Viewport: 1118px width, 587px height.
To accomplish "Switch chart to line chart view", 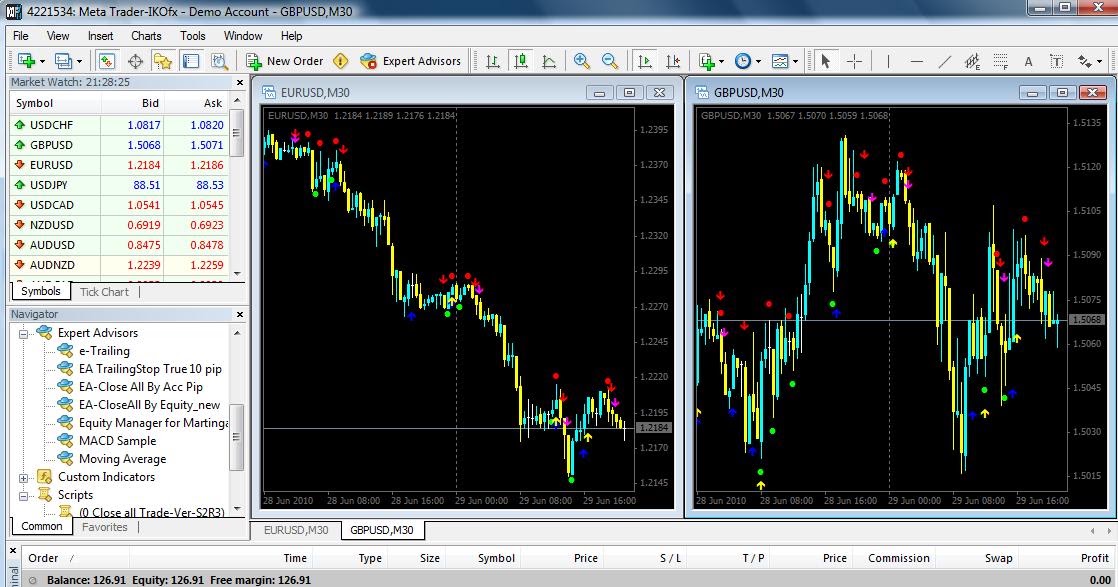I will coord(549,61).
